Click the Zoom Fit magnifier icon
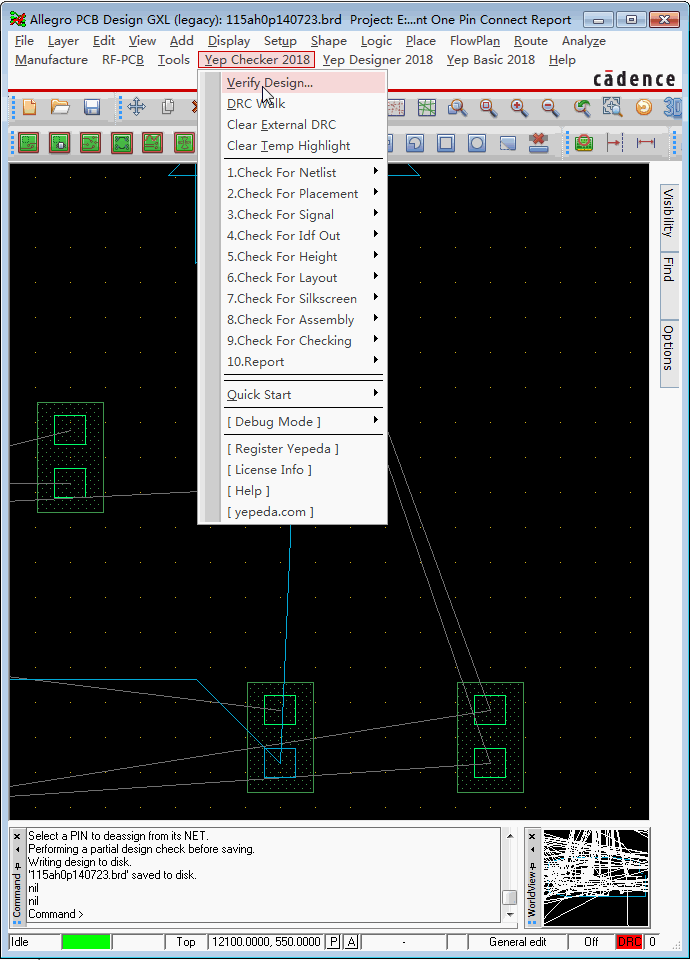The image size is (690, 960). coord(488,108)
